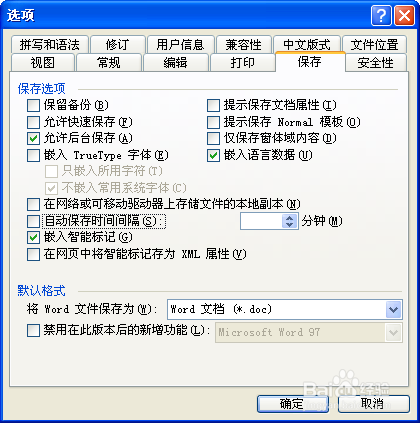Image resolution: width=420 pixels, height=423 pixels.
Task: Uncheck 嵌入语言数据 checkbox
Action: 213,155
